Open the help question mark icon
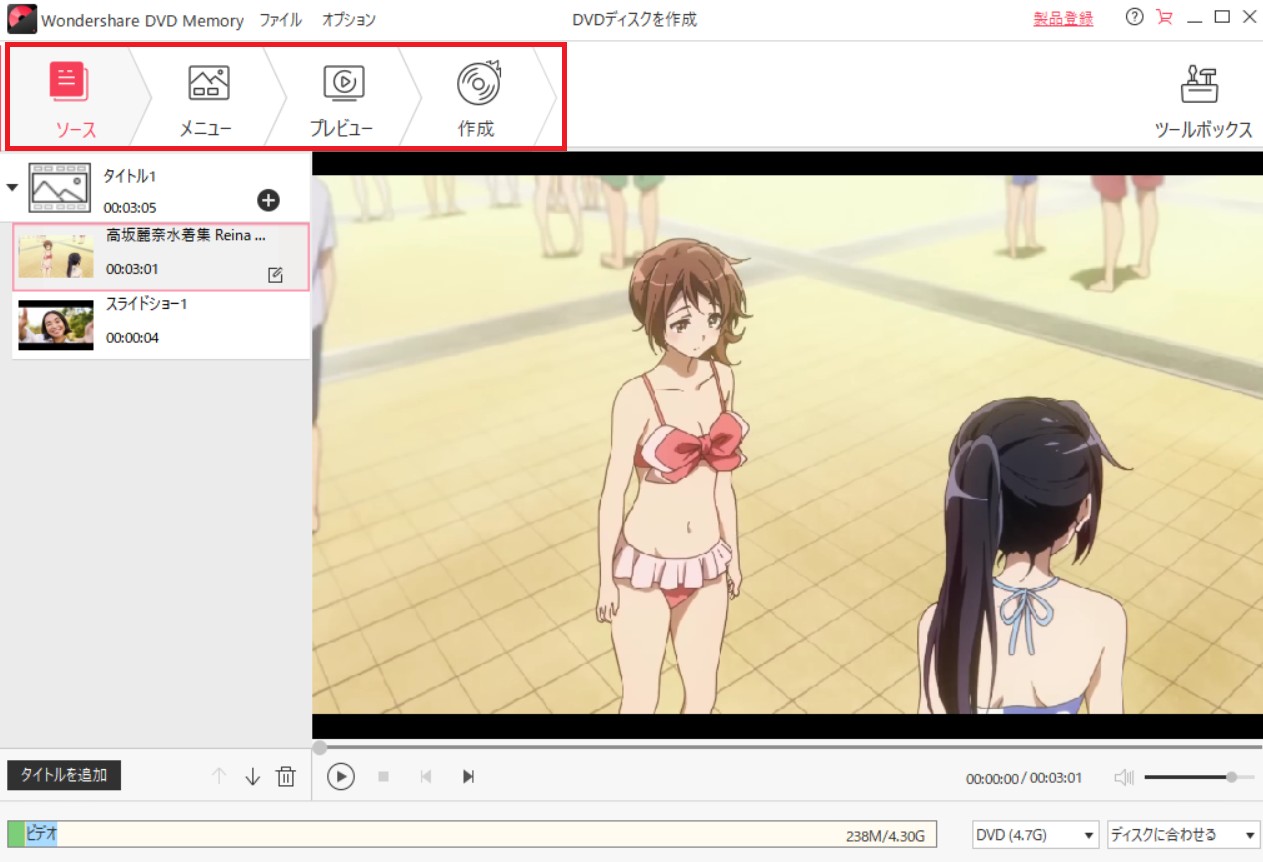The height and width of the screenshot is (862, 1263). (x=1133, y=17)
